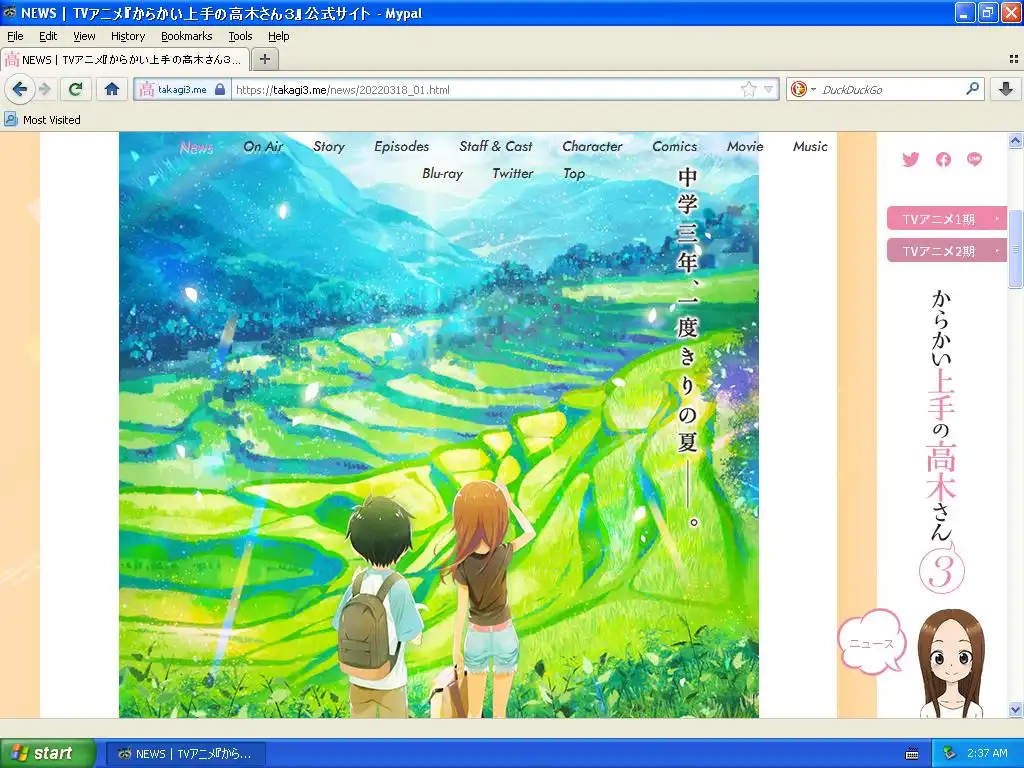1024x768 pixels.
Task: Reload the page with the refresh icon
Action: coord(76,89)
